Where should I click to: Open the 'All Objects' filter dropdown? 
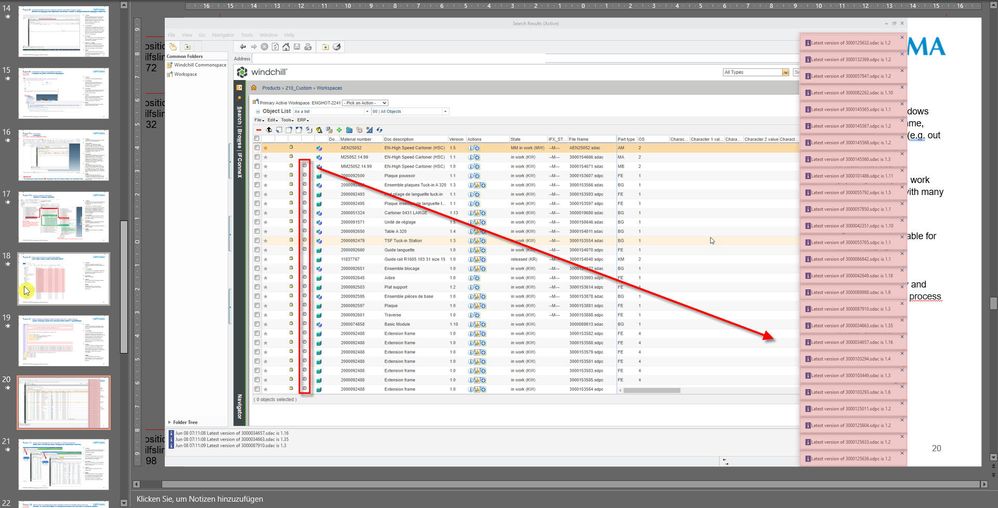click(408, 111)
